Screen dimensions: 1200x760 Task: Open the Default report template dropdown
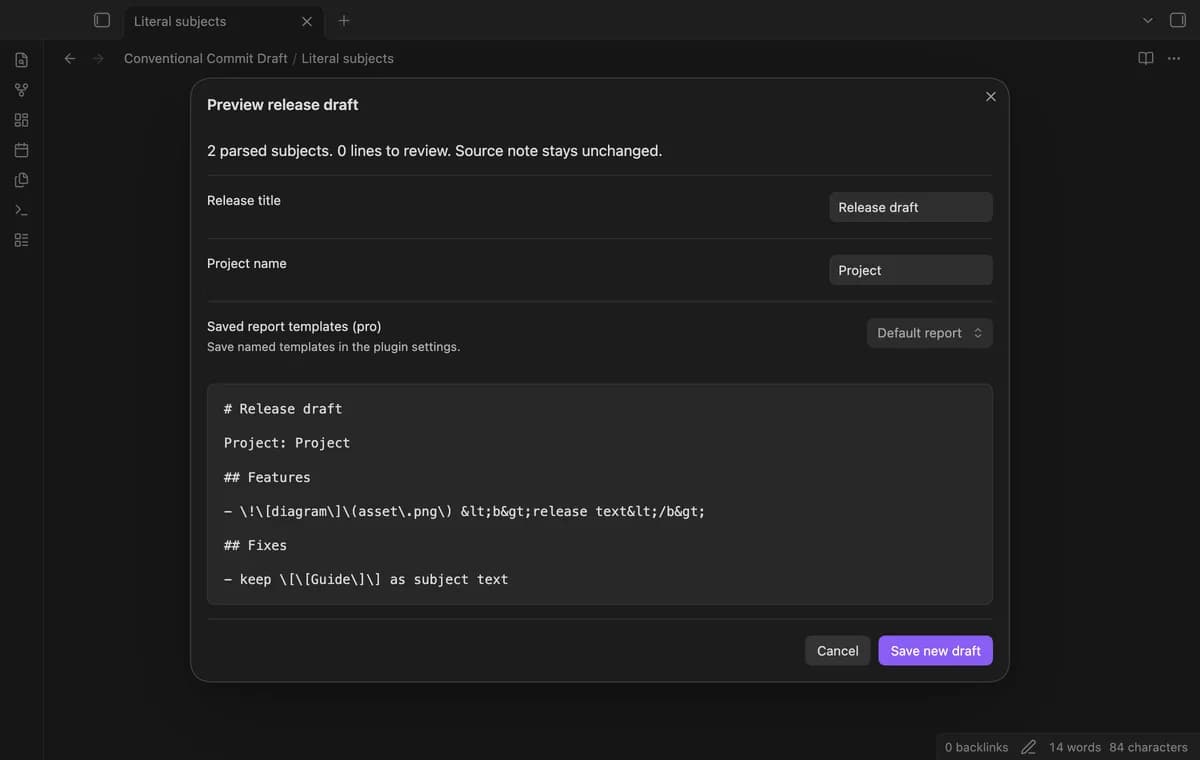click(x=929, y=333)
